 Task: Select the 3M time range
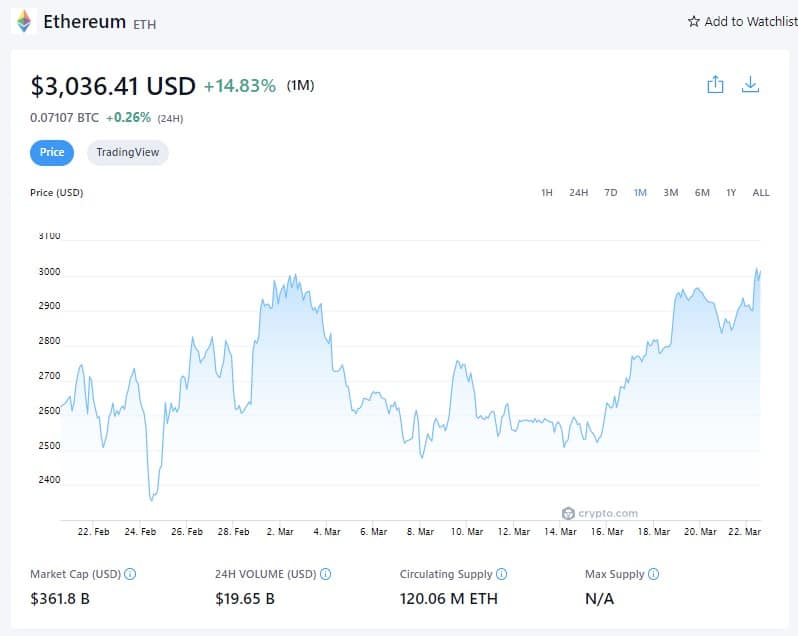tap(671, 192)
